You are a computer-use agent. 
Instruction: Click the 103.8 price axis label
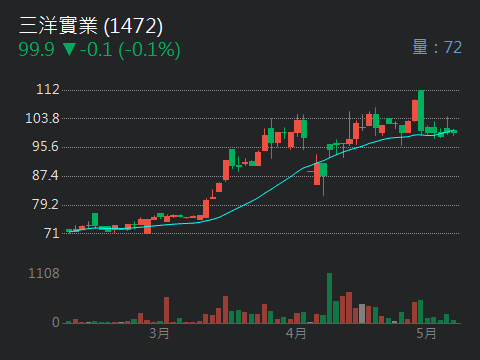(42, 118)
